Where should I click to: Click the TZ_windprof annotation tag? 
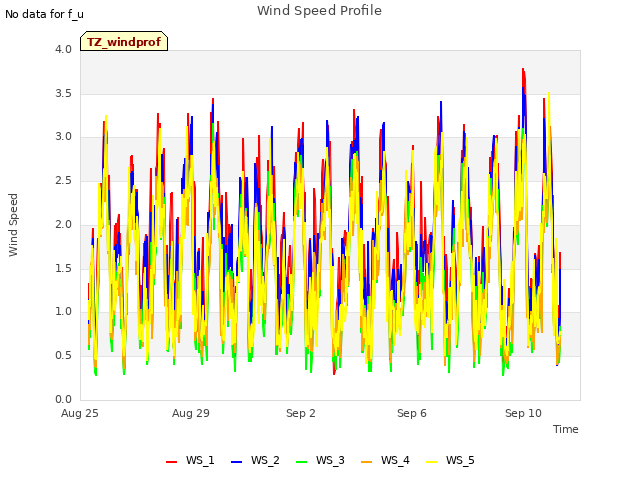[124, 41]
